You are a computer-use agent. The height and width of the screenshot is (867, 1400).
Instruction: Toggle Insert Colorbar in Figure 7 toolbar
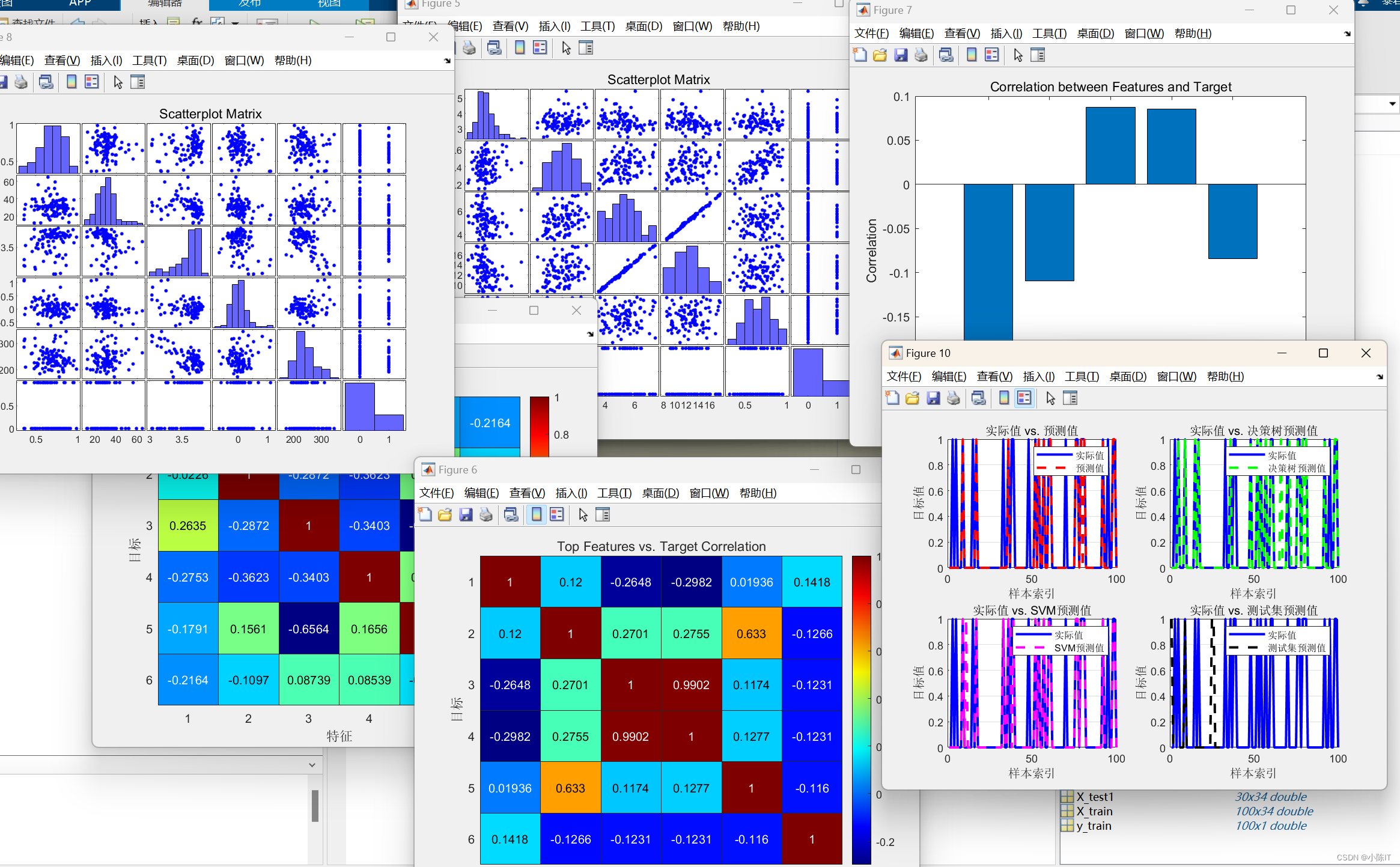point(972,55)
